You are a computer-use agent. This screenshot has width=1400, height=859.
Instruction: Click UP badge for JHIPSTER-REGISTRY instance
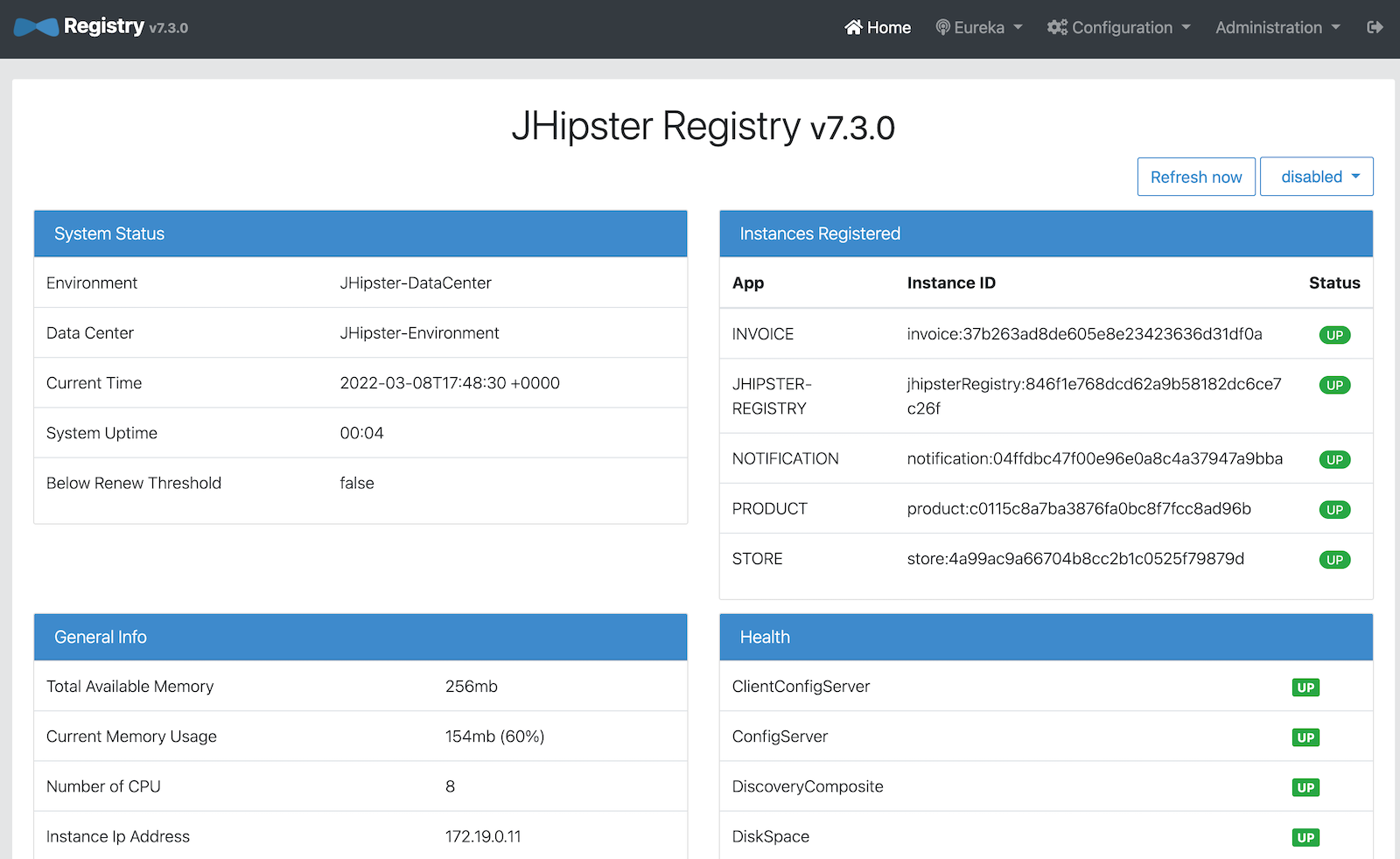pos(1334,385)
